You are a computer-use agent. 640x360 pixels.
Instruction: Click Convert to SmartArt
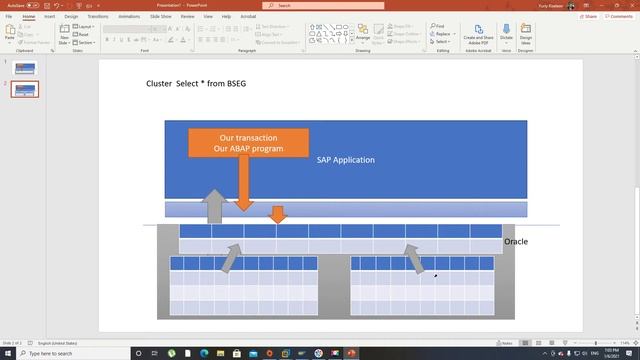coord(278,42)
